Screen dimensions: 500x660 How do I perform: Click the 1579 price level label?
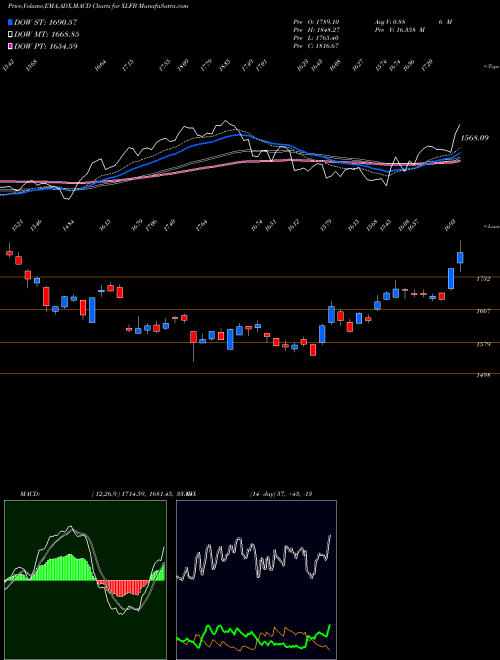[x=483, y=344]
